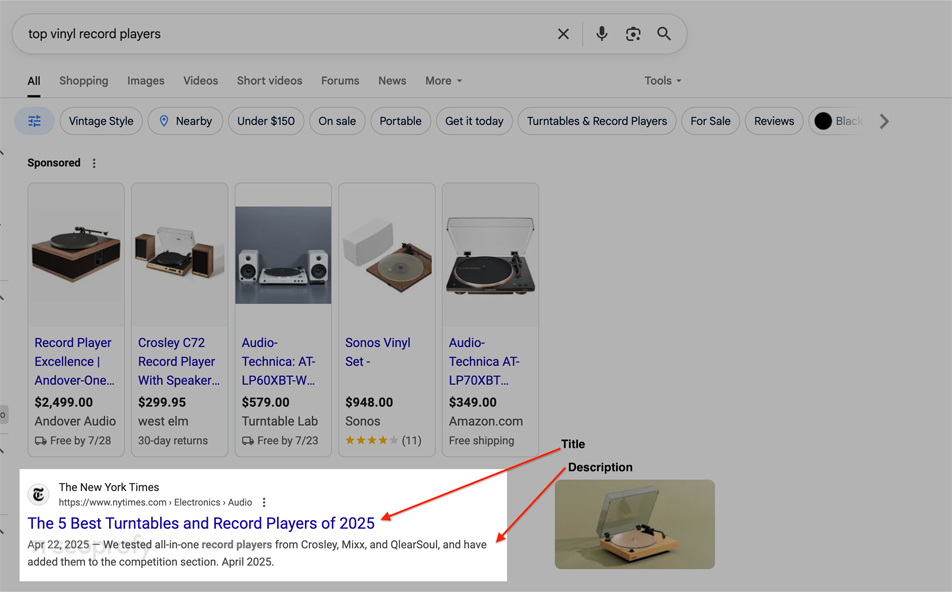The height and width of the screenshot is (592, 952).
Task: Open Sonos Vinyl Set product link
Action: pyautogui.click(x=378, y=352)
